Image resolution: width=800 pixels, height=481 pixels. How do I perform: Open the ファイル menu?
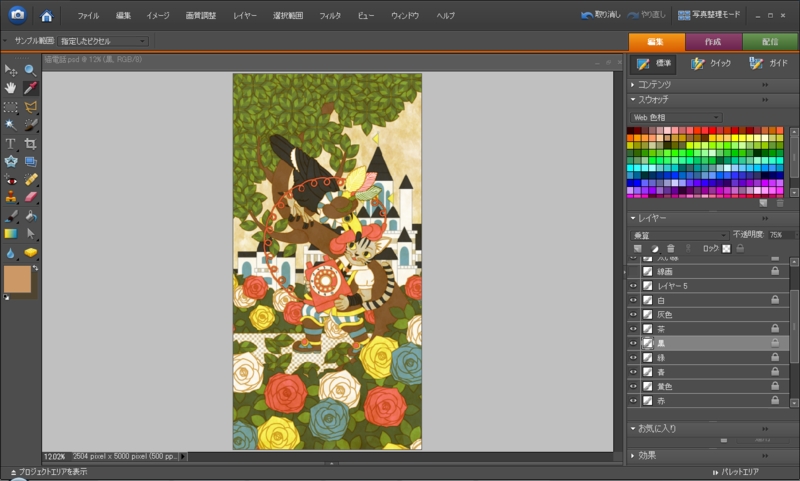tap(88, 16)
